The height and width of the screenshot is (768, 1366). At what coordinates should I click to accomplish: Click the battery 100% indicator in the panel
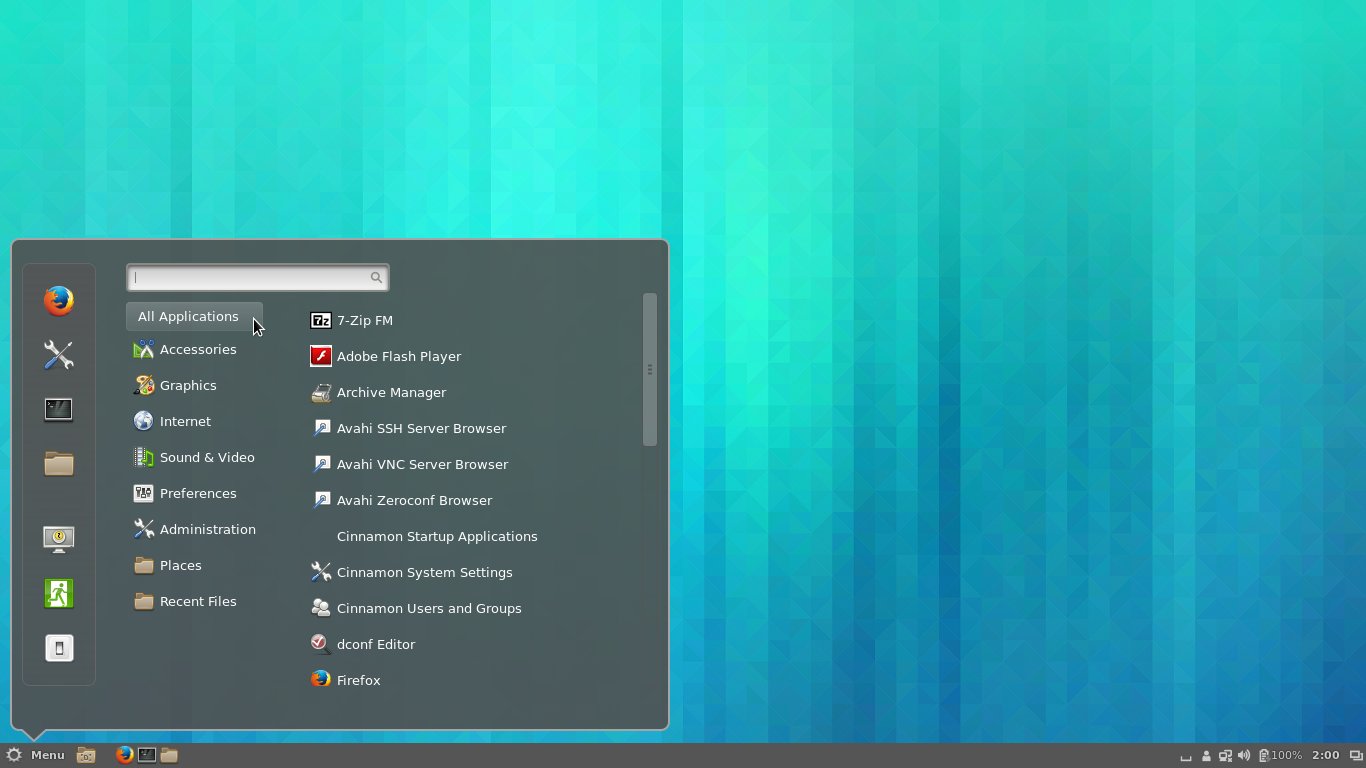click(x=1281, y=756)
